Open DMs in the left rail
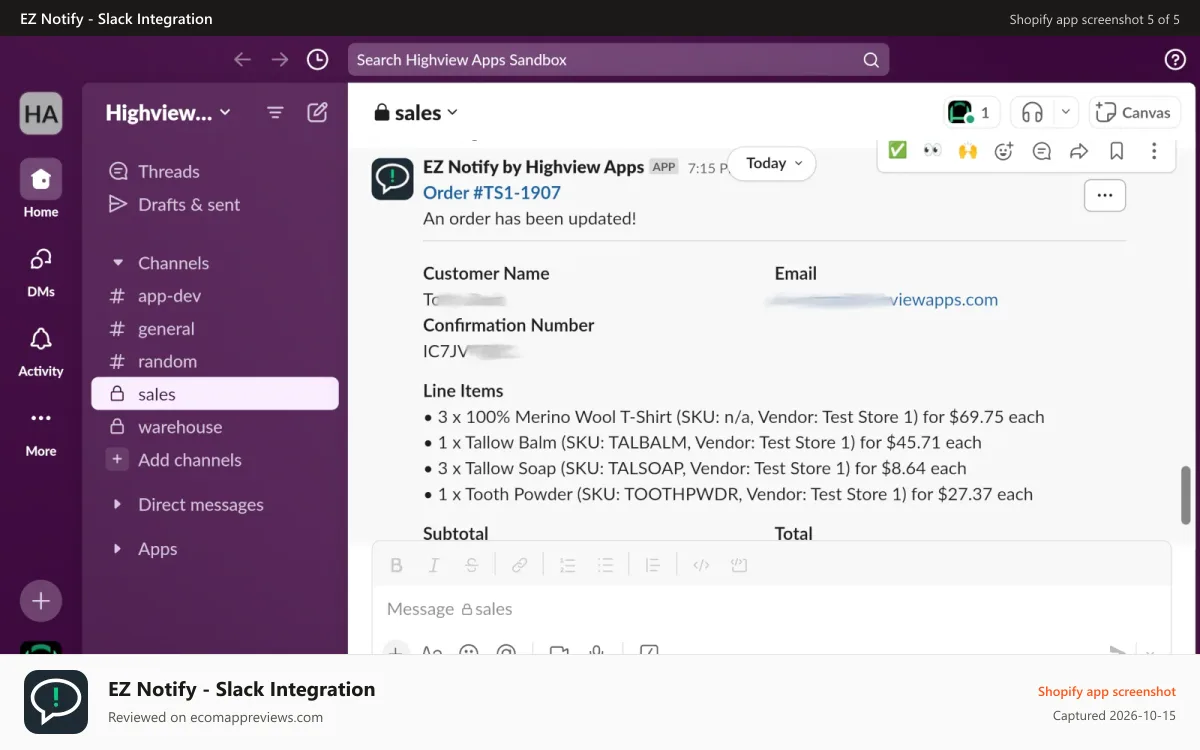1200x750 pixels. coord(41,270)
